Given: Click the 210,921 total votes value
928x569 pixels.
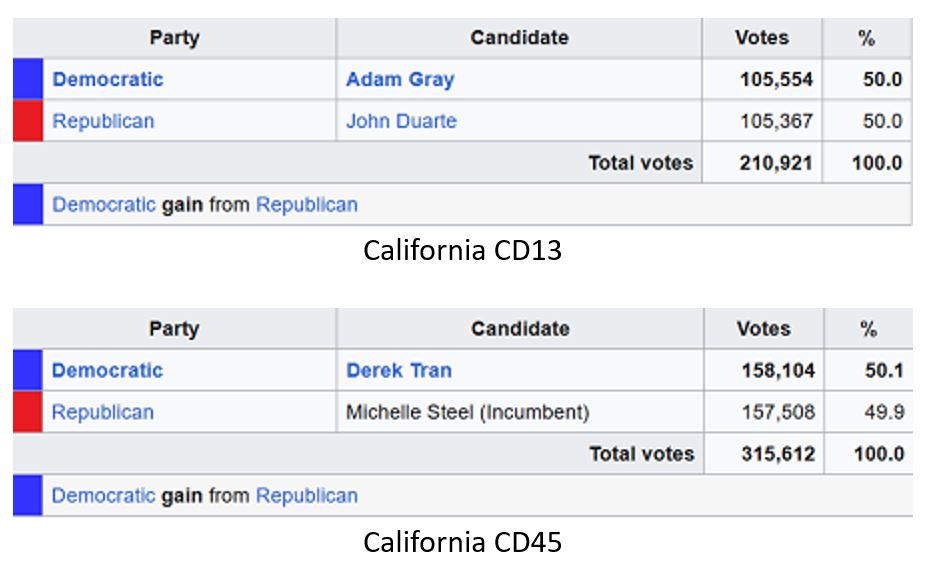Looking at the screenshot, I should [x=777, y=164].
